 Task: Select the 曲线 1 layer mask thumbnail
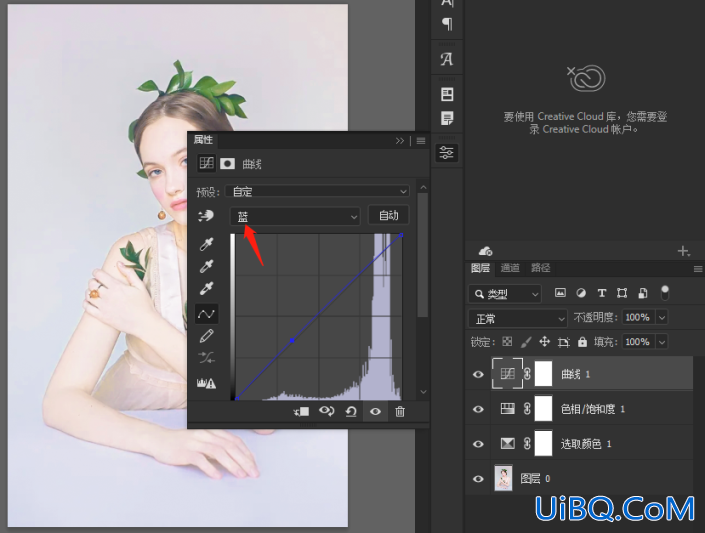(x=543, y=374)
